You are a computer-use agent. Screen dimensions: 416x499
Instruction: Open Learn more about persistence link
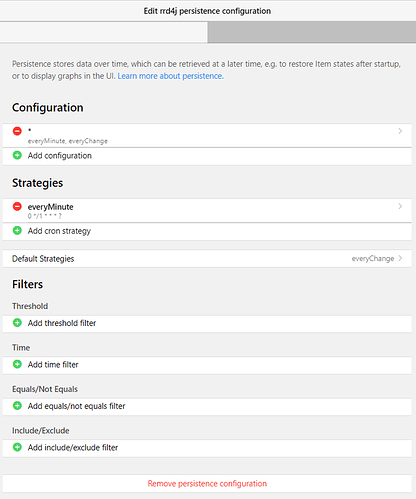point(170,76)
